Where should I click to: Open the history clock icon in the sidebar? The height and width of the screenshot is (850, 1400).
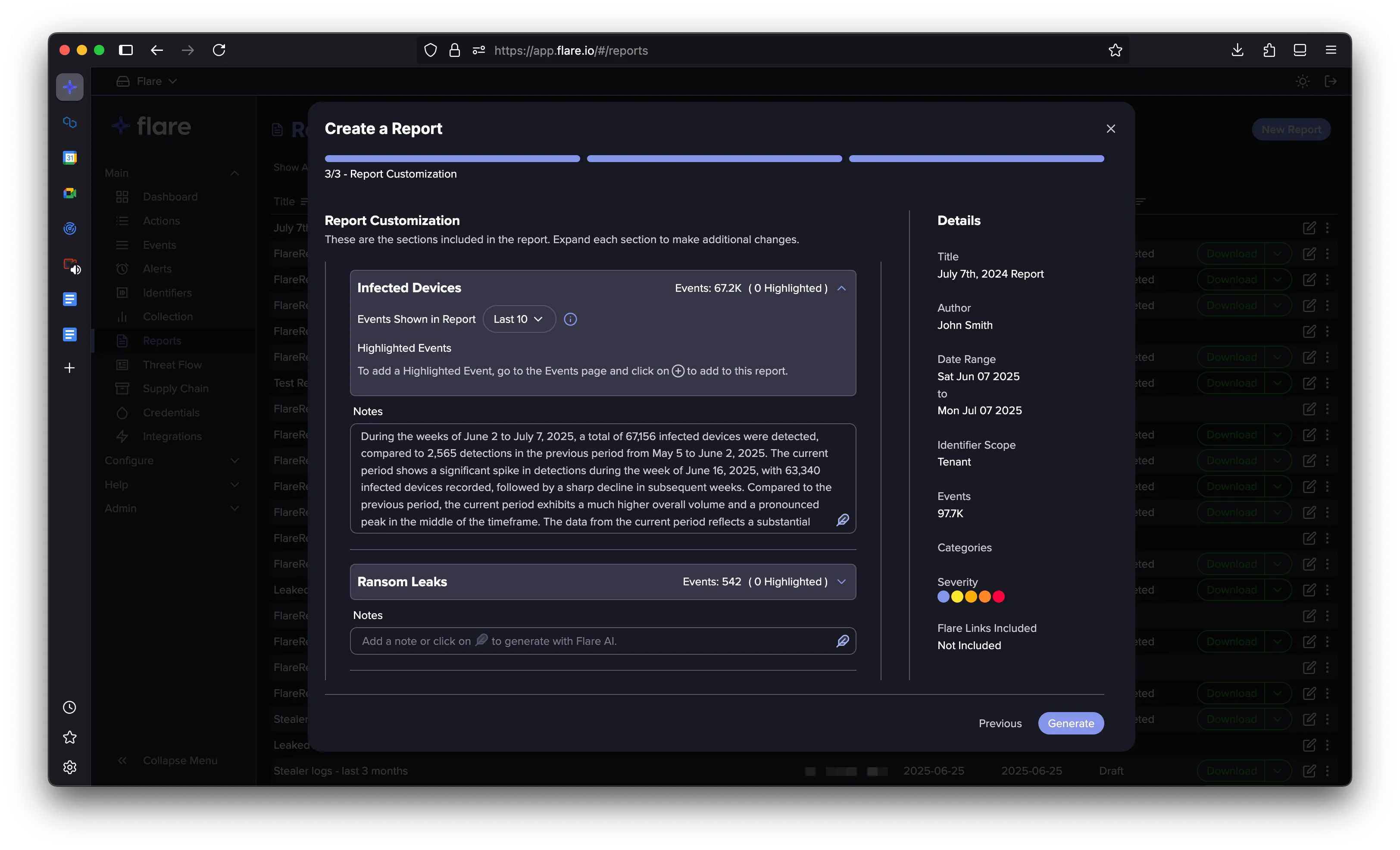69,707
